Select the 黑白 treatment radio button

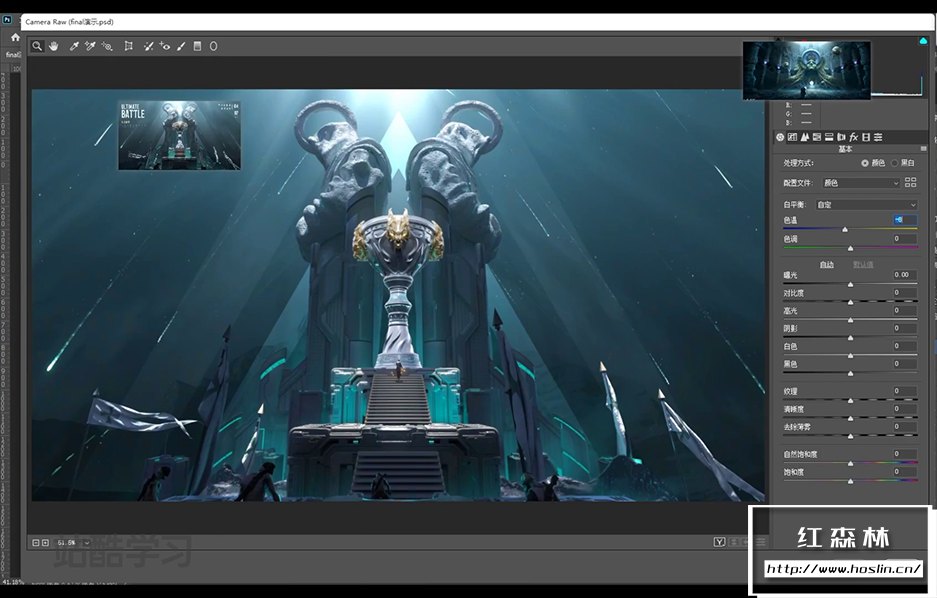895,163
